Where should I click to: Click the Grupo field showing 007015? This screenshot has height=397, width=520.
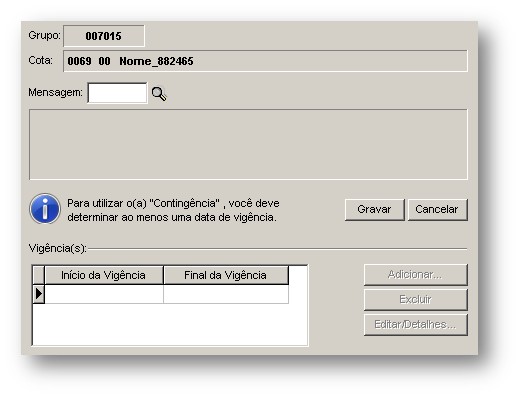pos(104,36)
